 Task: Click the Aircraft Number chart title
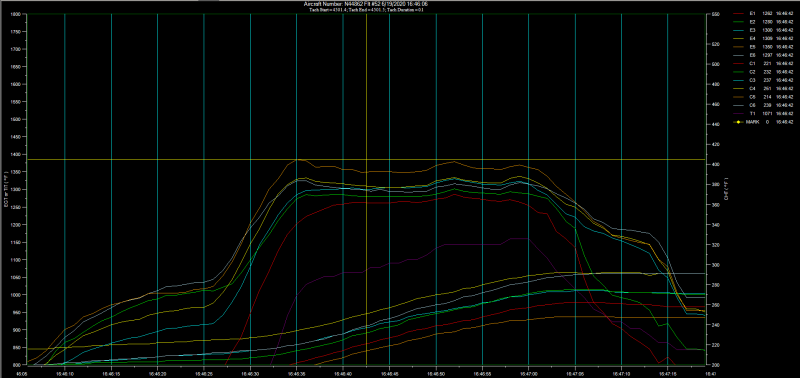point(365,4)
